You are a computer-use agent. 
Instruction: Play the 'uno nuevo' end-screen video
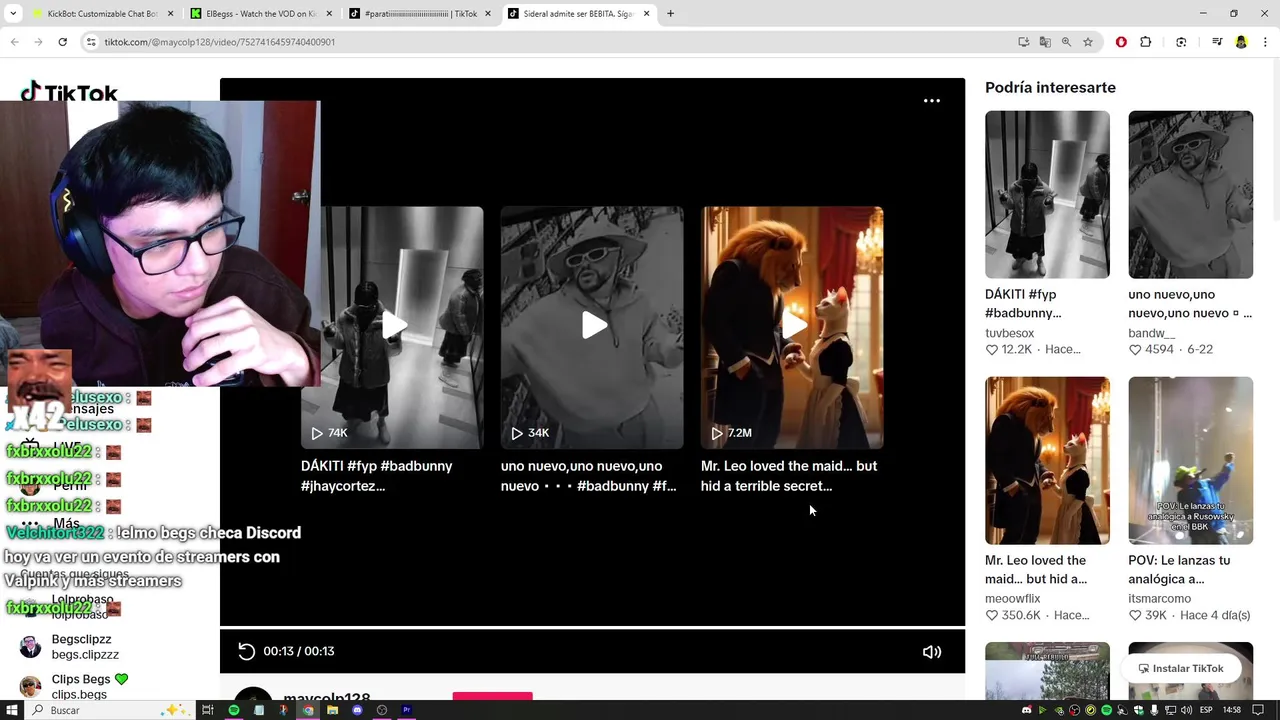pyautogui.click(x=592, y=327)
